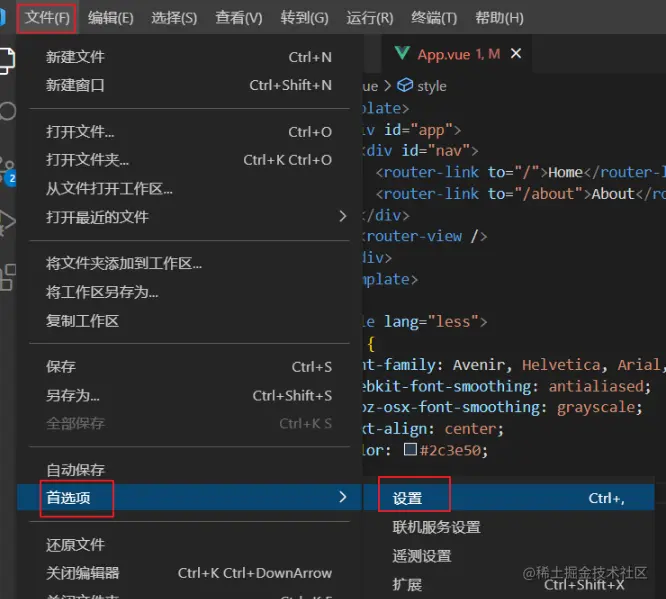Click the Home router-link line
The image size is (666, 599).
pos(521,172)
